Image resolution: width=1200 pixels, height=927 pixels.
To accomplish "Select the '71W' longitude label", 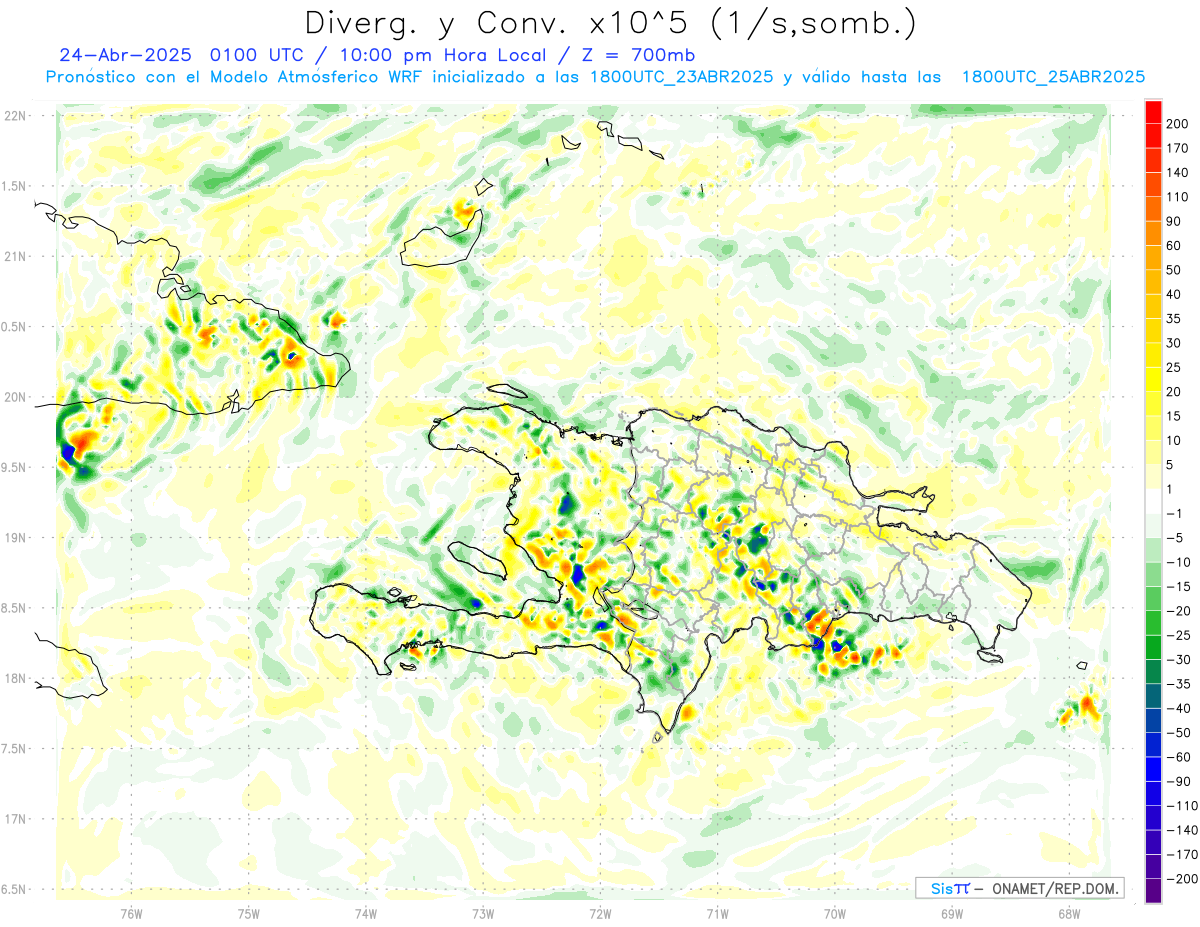I will pos(717,913).
